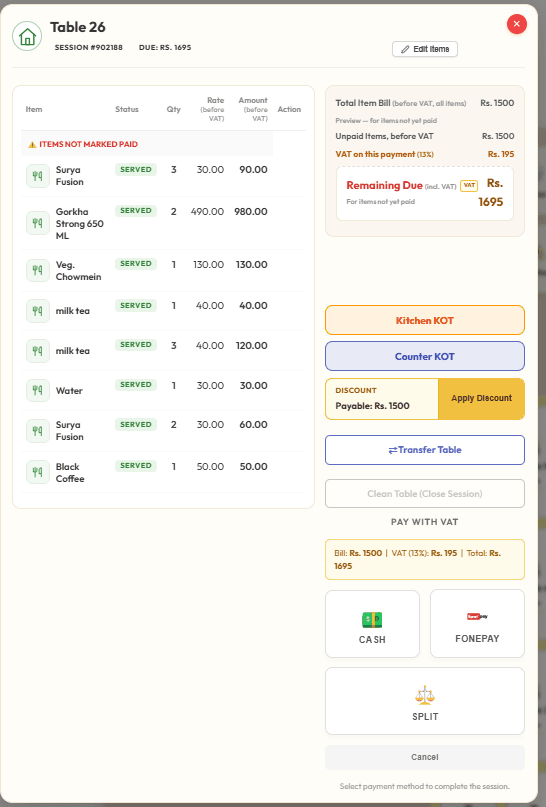The width and height of the screenshot is (546, 807).
Task: Click SERVED status for Water
Action: (136, 384)
